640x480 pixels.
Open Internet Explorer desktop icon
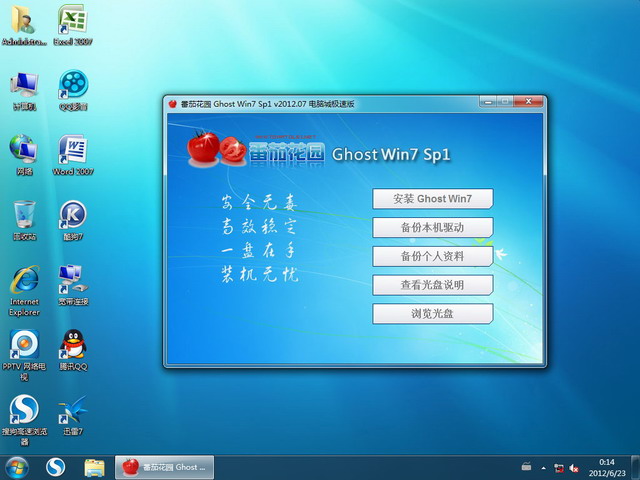point(24,291)
